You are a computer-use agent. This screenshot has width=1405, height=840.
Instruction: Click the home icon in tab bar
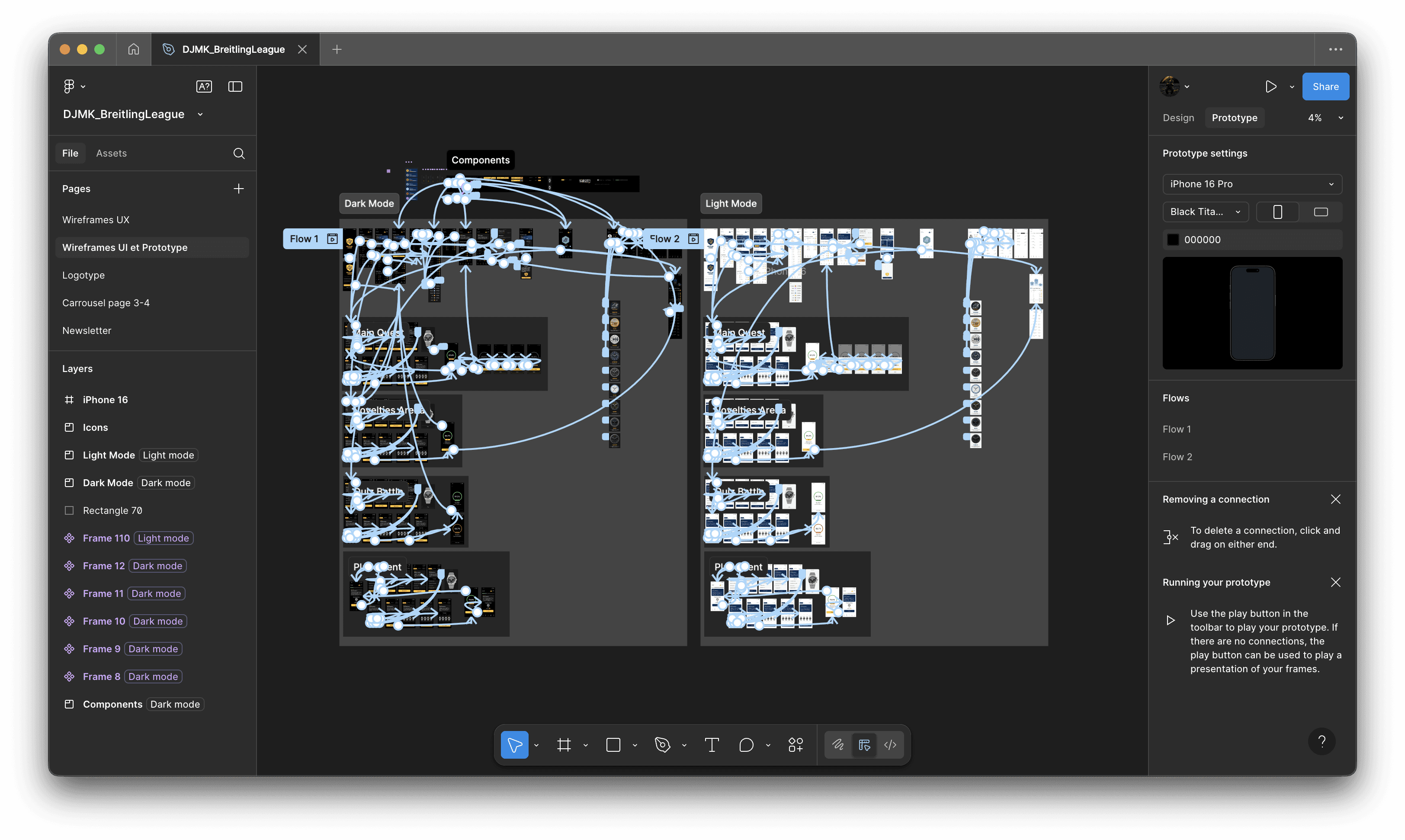tap(134, 49)
